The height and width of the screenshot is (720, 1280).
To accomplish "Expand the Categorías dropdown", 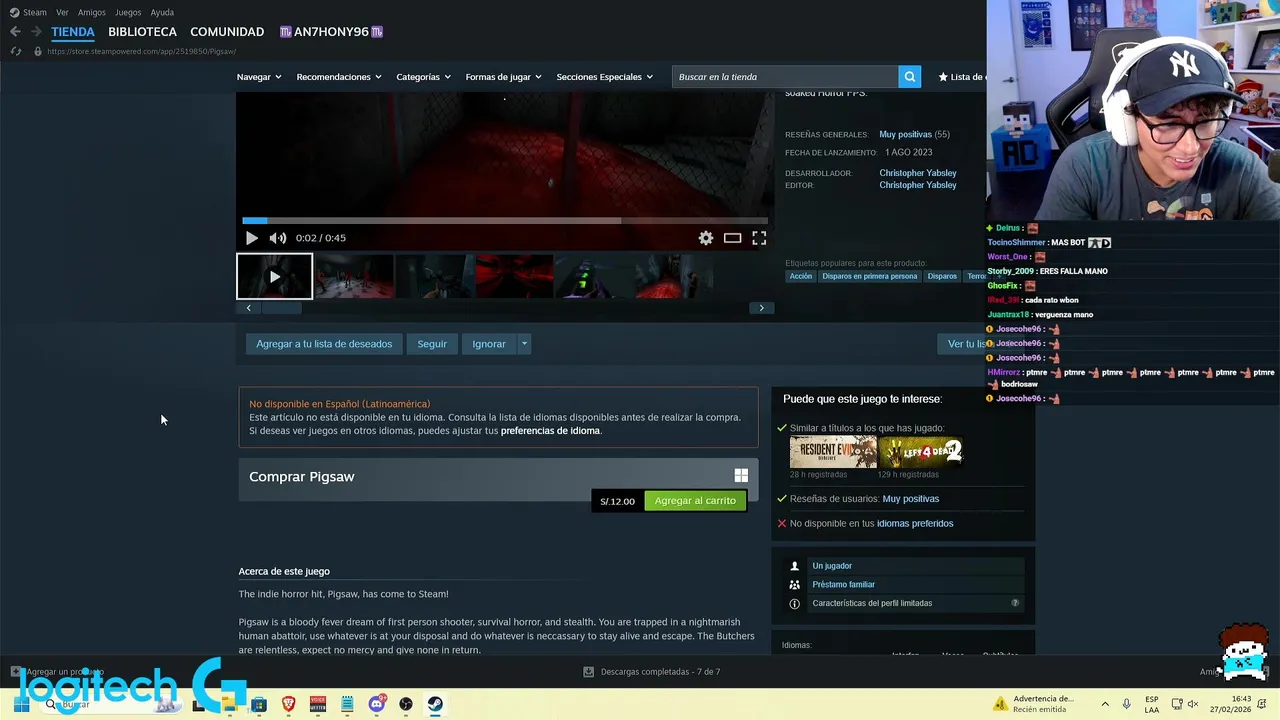I will tap(423, 77).
